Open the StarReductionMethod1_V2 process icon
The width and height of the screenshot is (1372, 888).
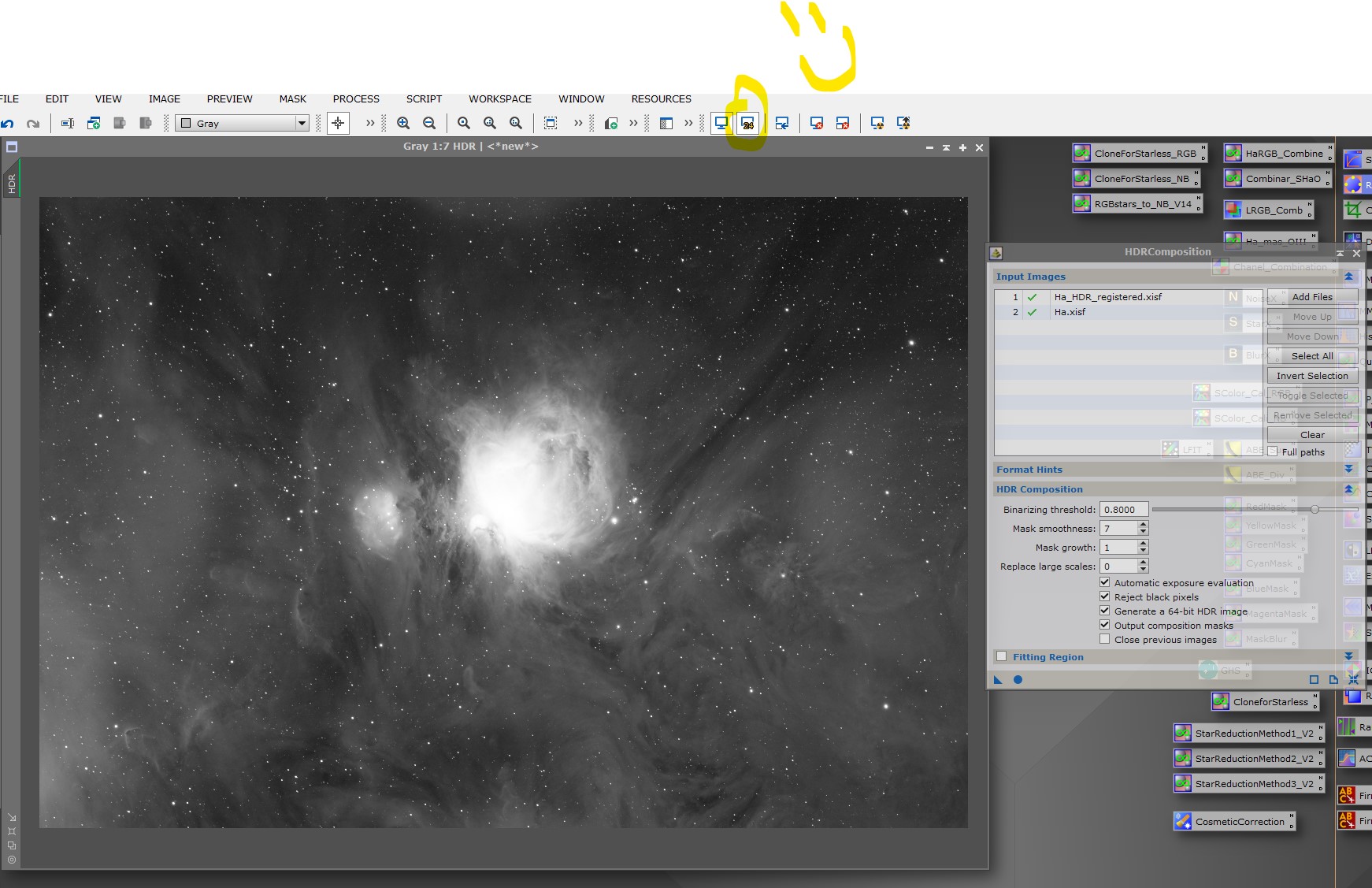tap(1248, 734)
